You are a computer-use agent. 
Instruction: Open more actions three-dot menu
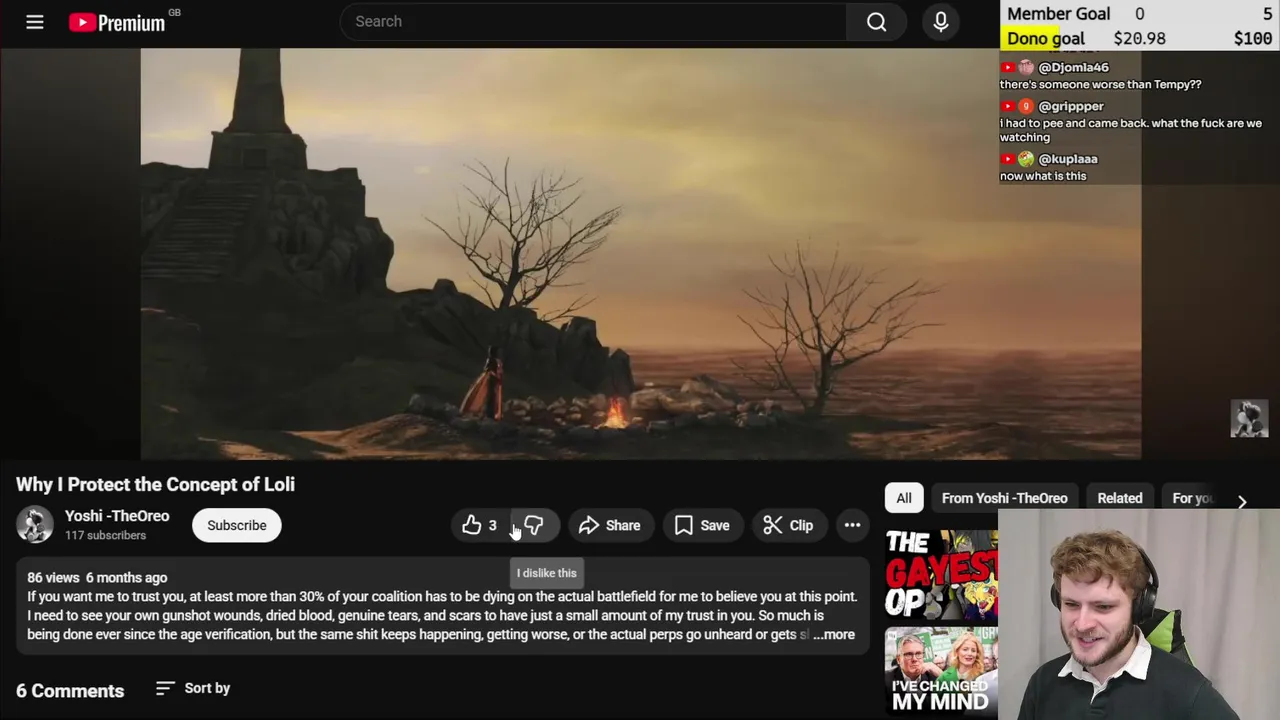[x=852, y=525]
